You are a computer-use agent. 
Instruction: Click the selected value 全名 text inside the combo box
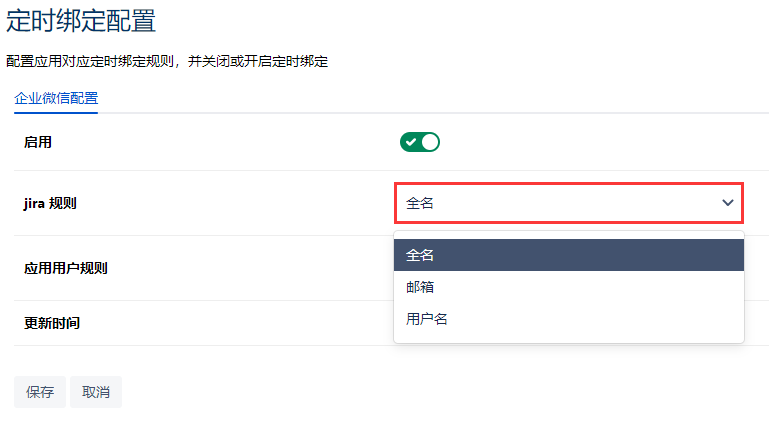click(x=420, y=203)
